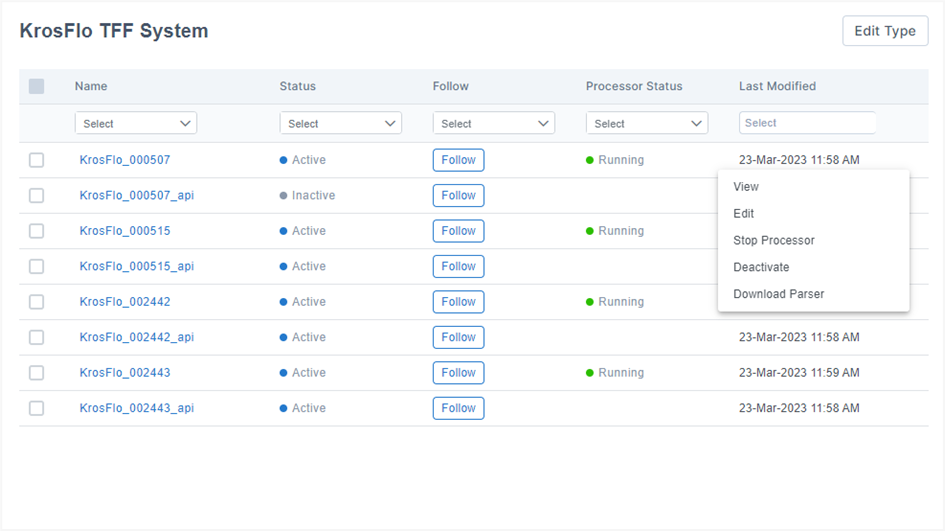Click the Processor Status column header
945x531 pixels.
(x=634, y=86)
